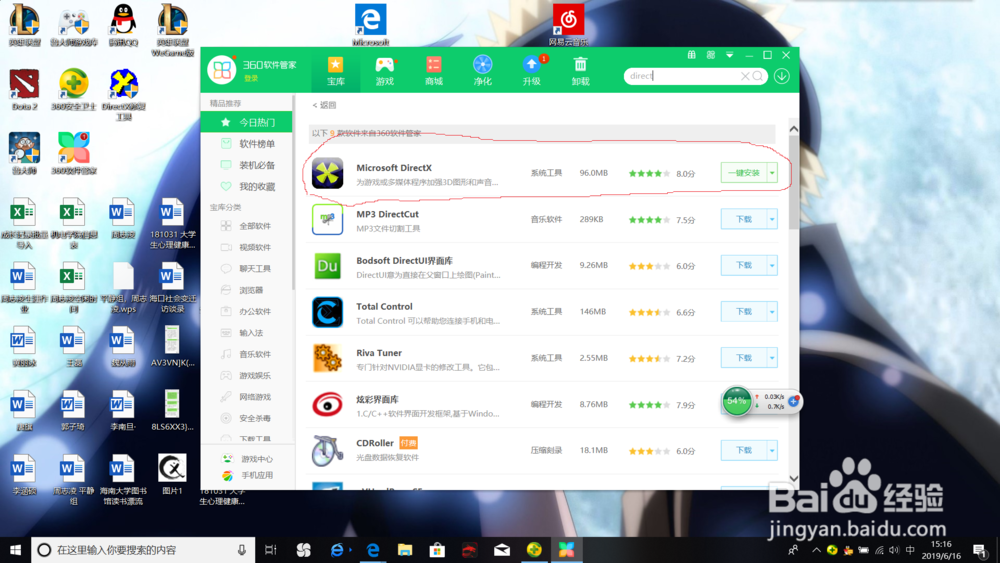The image size is (1000, 563).
Task: Click the results list scrollbar down arrow
Action: click(793, 478)
